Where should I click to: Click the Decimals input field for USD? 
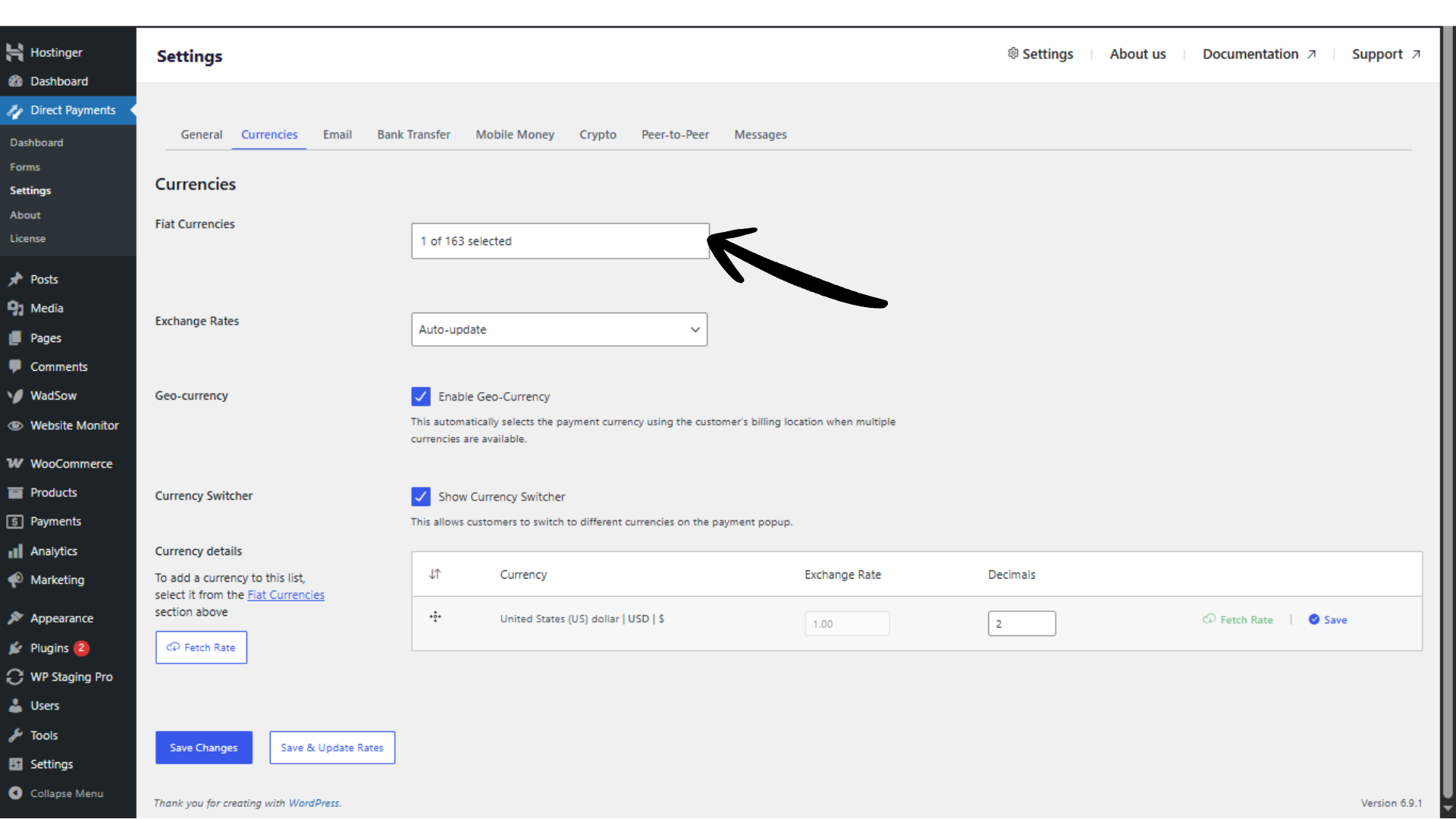(x=1021, y=623)
